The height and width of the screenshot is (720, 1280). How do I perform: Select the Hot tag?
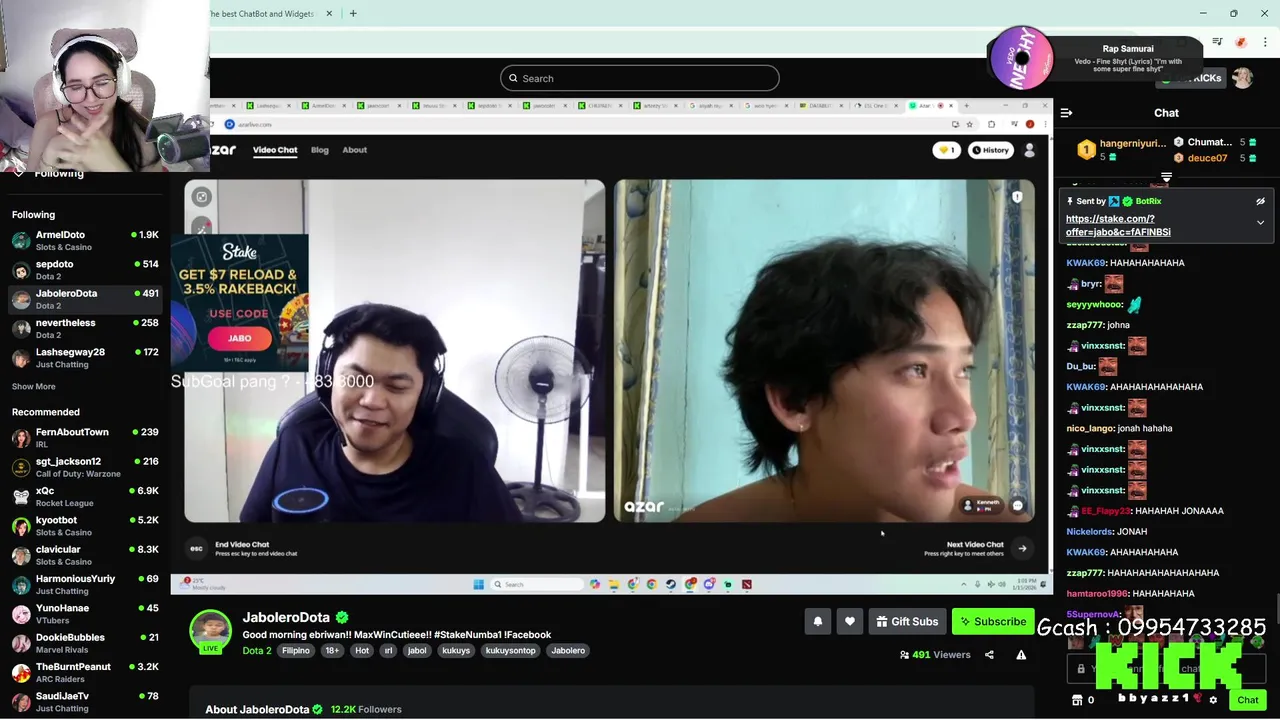(x=362, y=651)
